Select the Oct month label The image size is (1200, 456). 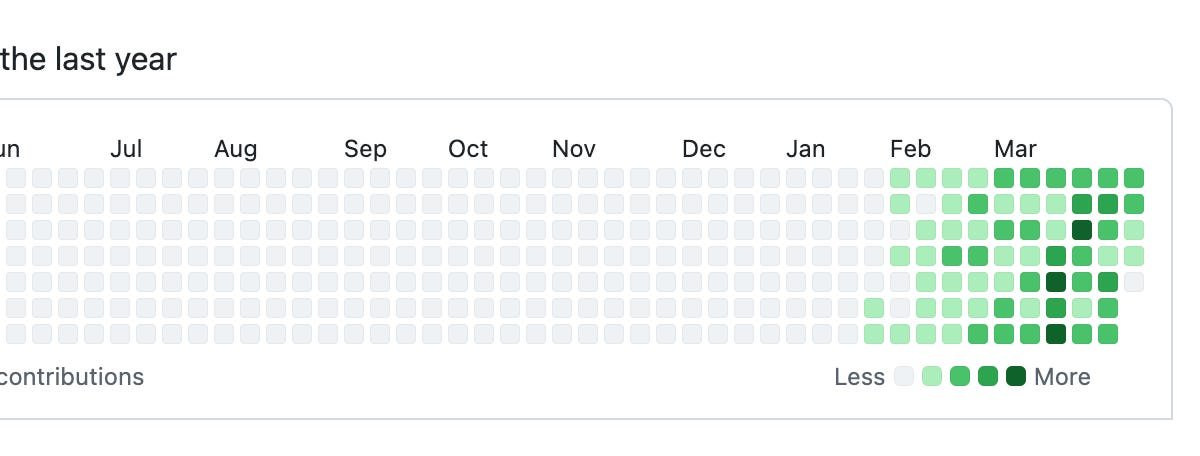(x=468, y=149)
